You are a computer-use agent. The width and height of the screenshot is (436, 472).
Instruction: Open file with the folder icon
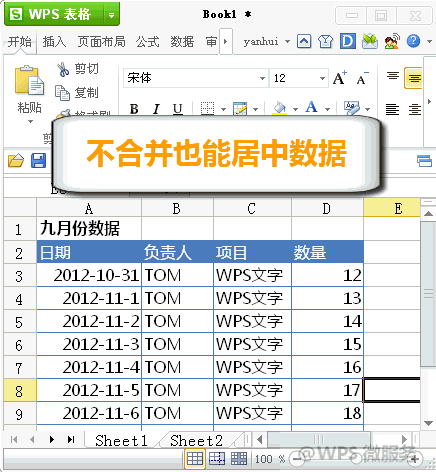tap(16, 160)
